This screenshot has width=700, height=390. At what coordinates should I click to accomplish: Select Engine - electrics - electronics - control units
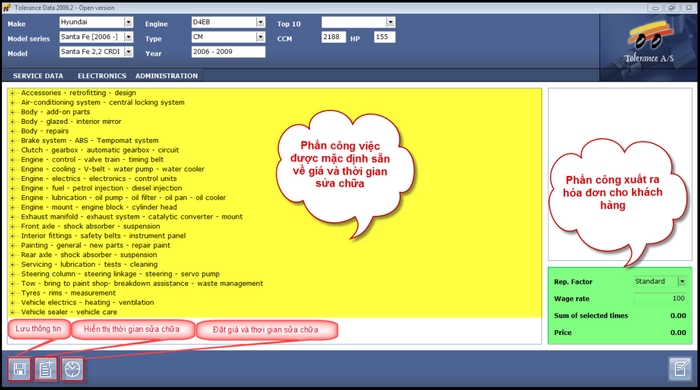tap(99, 178)
